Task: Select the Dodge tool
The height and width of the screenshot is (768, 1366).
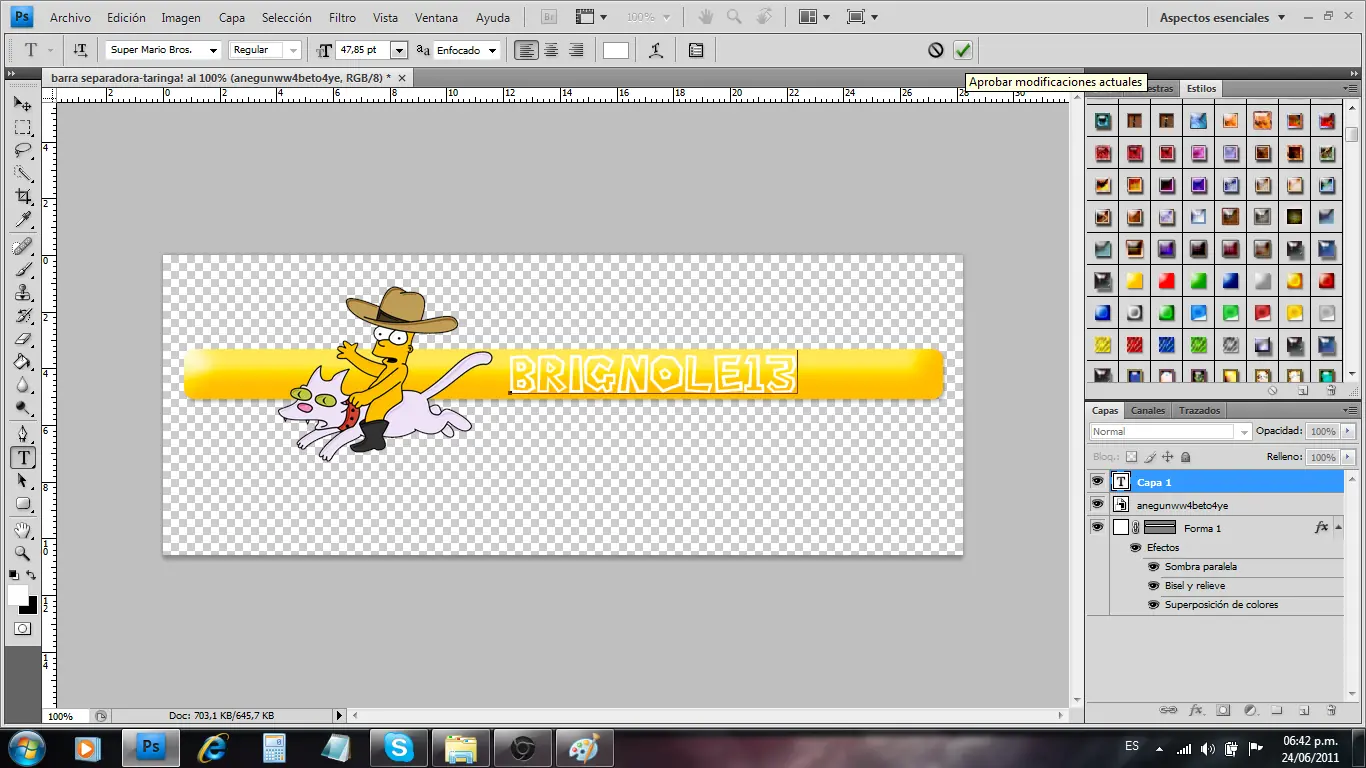Action: click(x=22, y=408)
